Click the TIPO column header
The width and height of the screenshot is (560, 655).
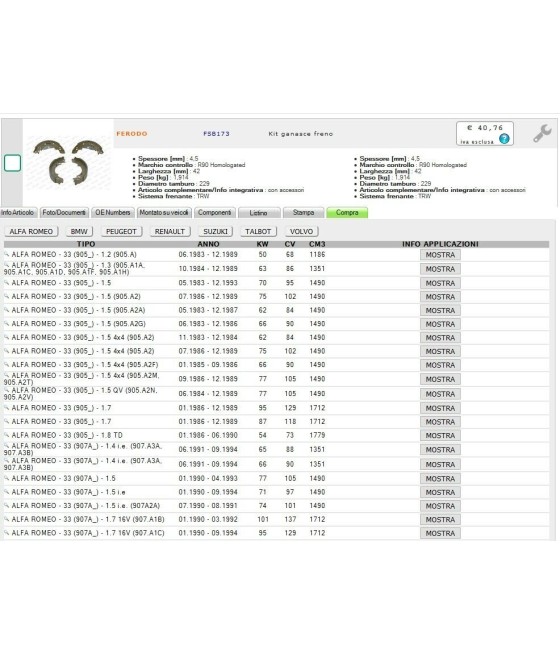point(86,244)
